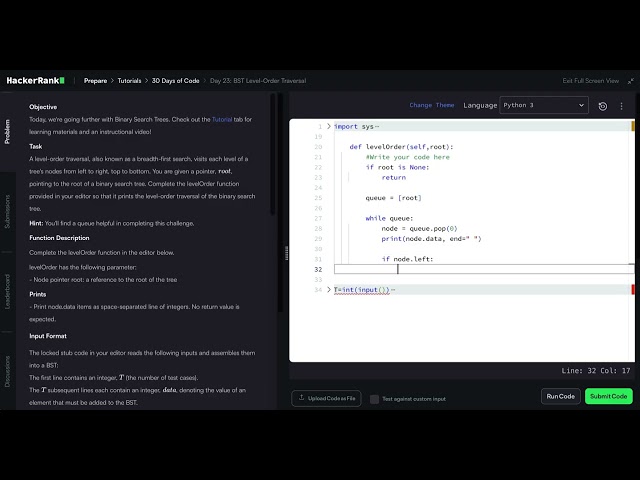The width and height of the screenshot is (640, 480).
Task: Click the 'Hint:' paragraph text
Action: click(x=111, y=223)
